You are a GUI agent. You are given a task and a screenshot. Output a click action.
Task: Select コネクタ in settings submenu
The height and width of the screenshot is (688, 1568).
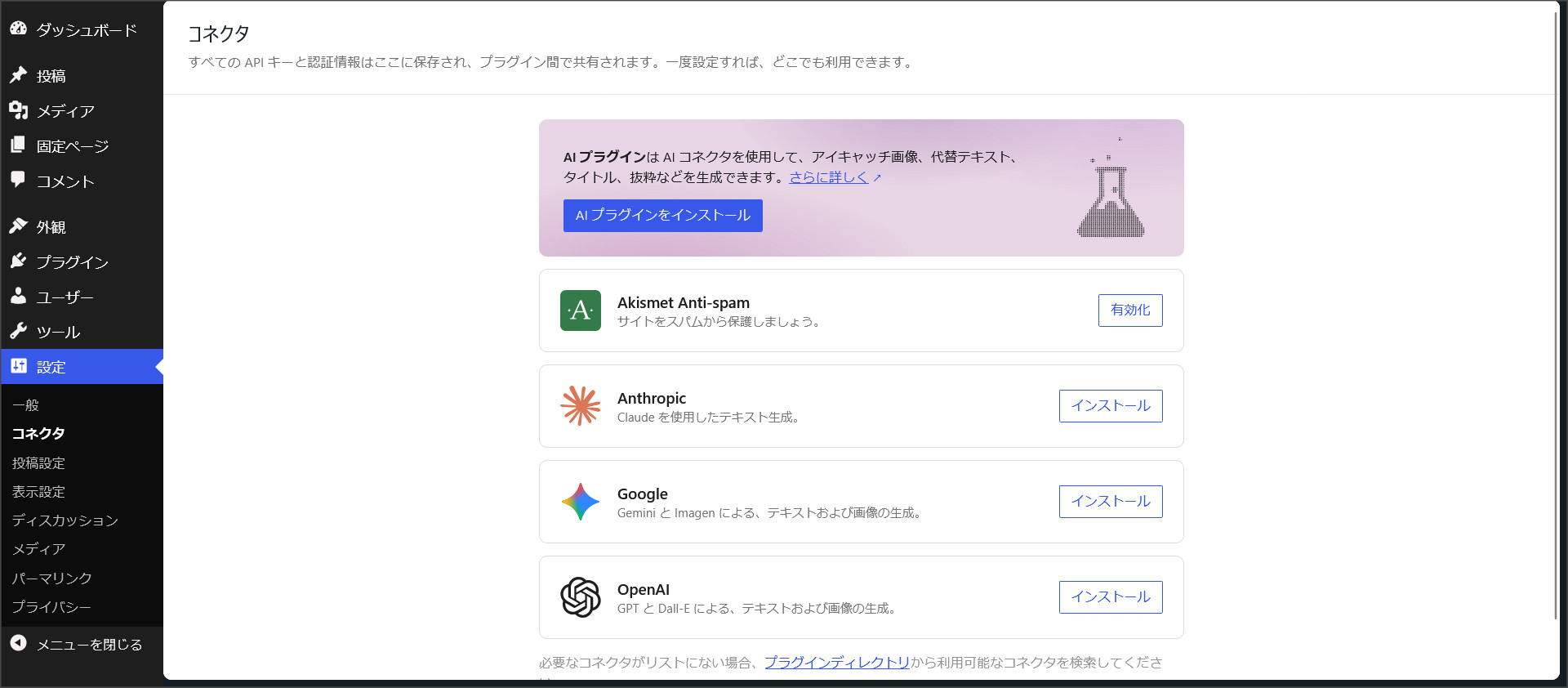coord(38,434)
